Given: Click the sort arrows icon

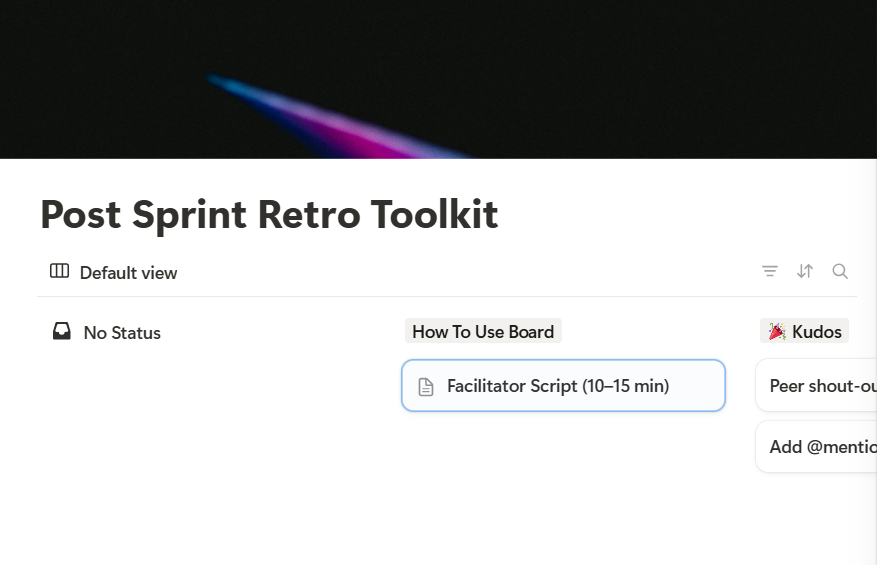Looking at the screenshot, I should [x=805, y=271].
